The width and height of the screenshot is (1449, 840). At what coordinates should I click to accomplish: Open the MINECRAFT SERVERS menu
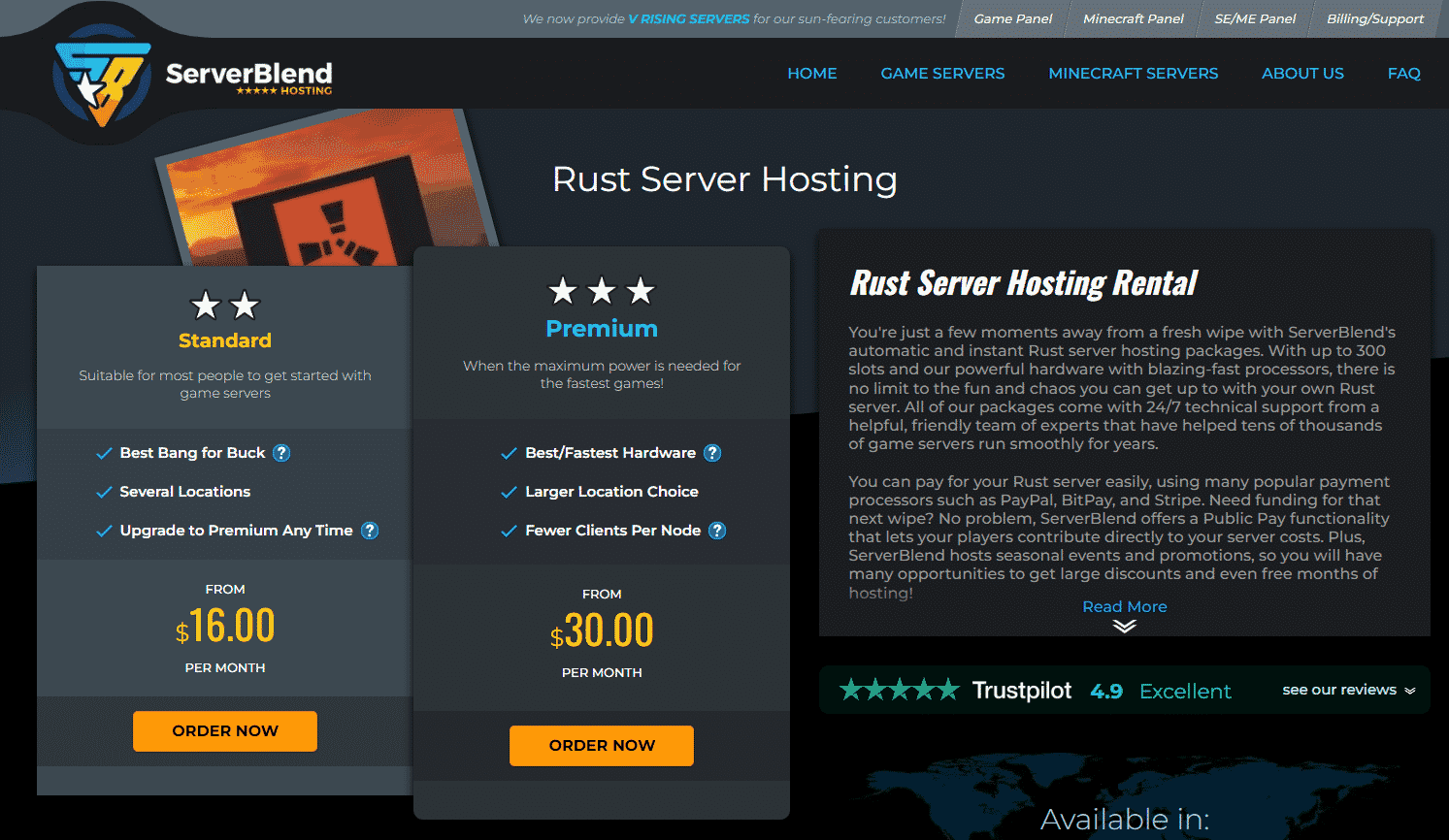tap(1134, 74)
